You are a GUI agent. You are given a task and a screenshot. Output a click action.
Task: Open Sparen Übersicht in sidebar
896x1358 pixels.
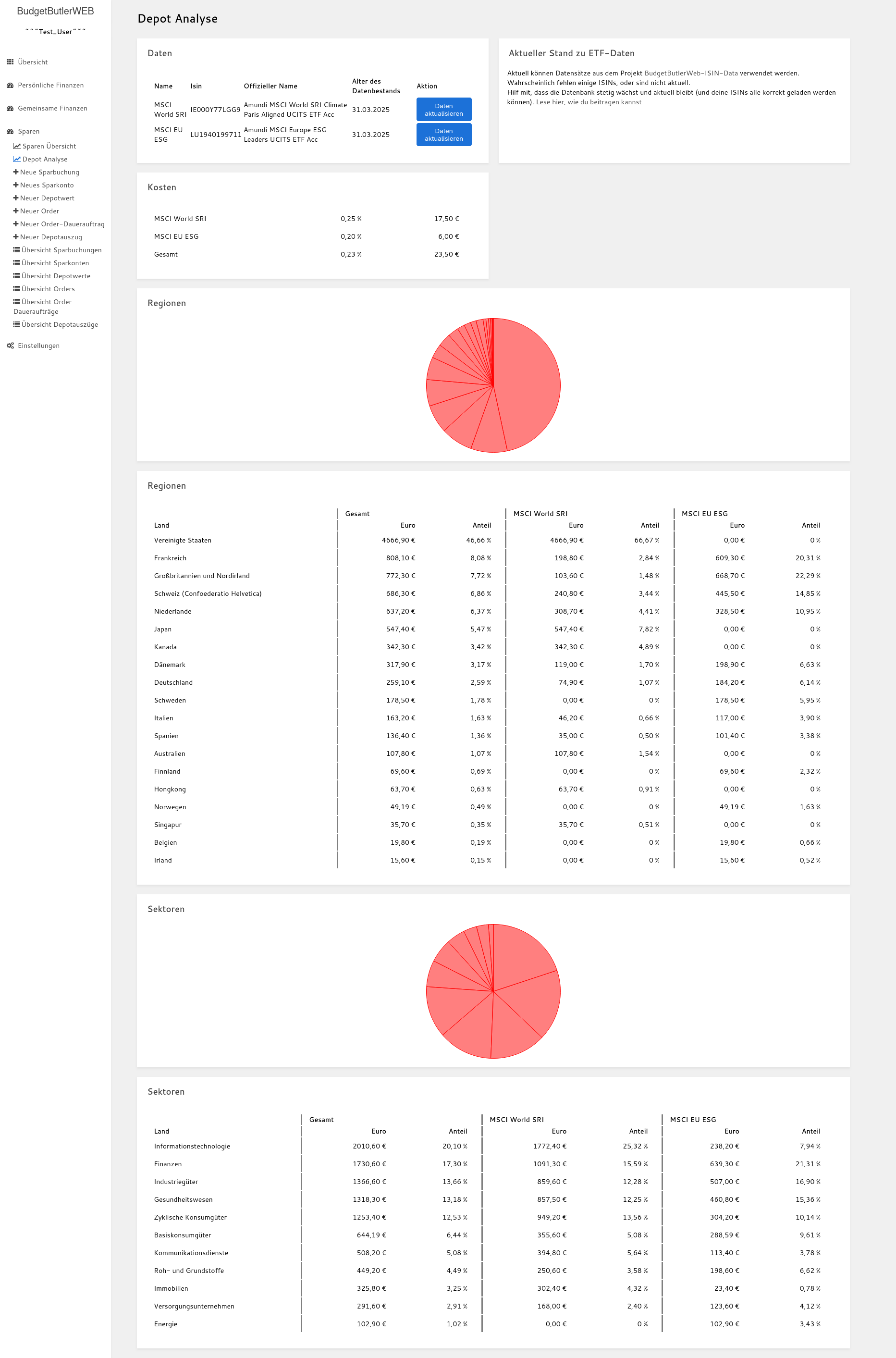tap(49, 146)
